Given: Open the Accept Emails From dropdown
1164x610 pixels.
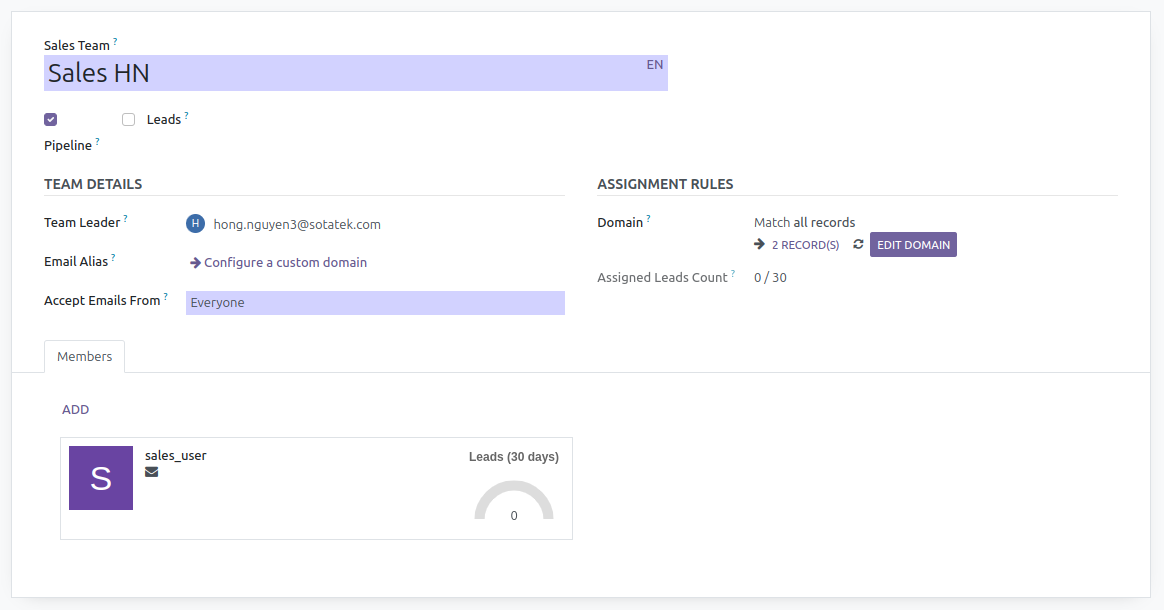Looking at the screenshot, I should point(375,302).
